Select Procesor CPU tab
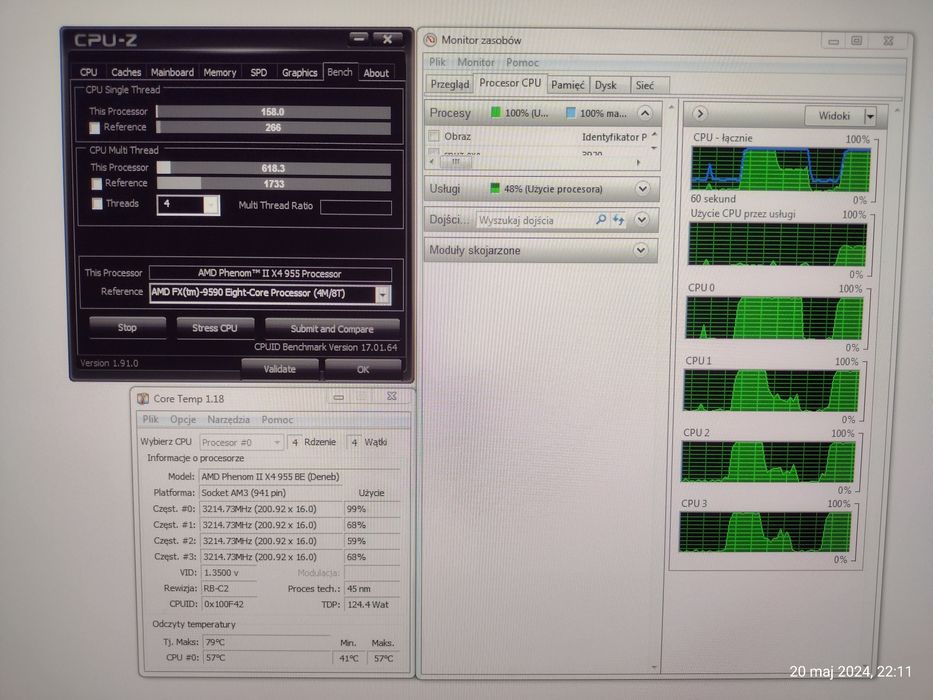Screen dimensions: 933x700 510,83
